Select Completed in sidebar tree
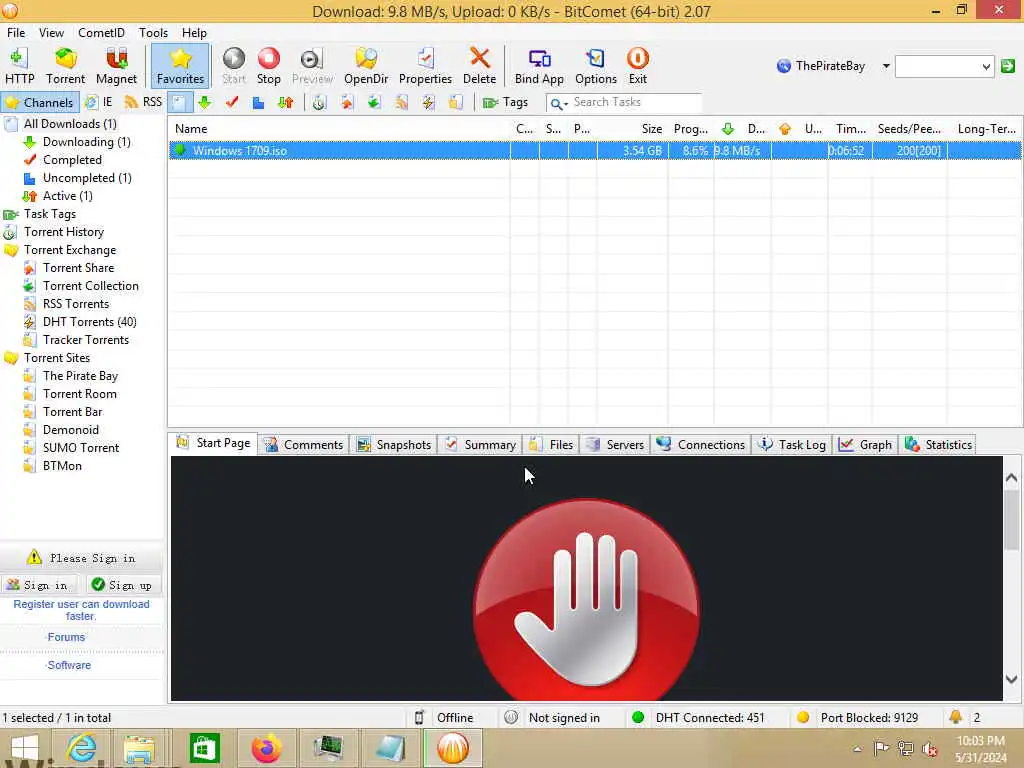The image size is (1024, 768). click(72, 160)
